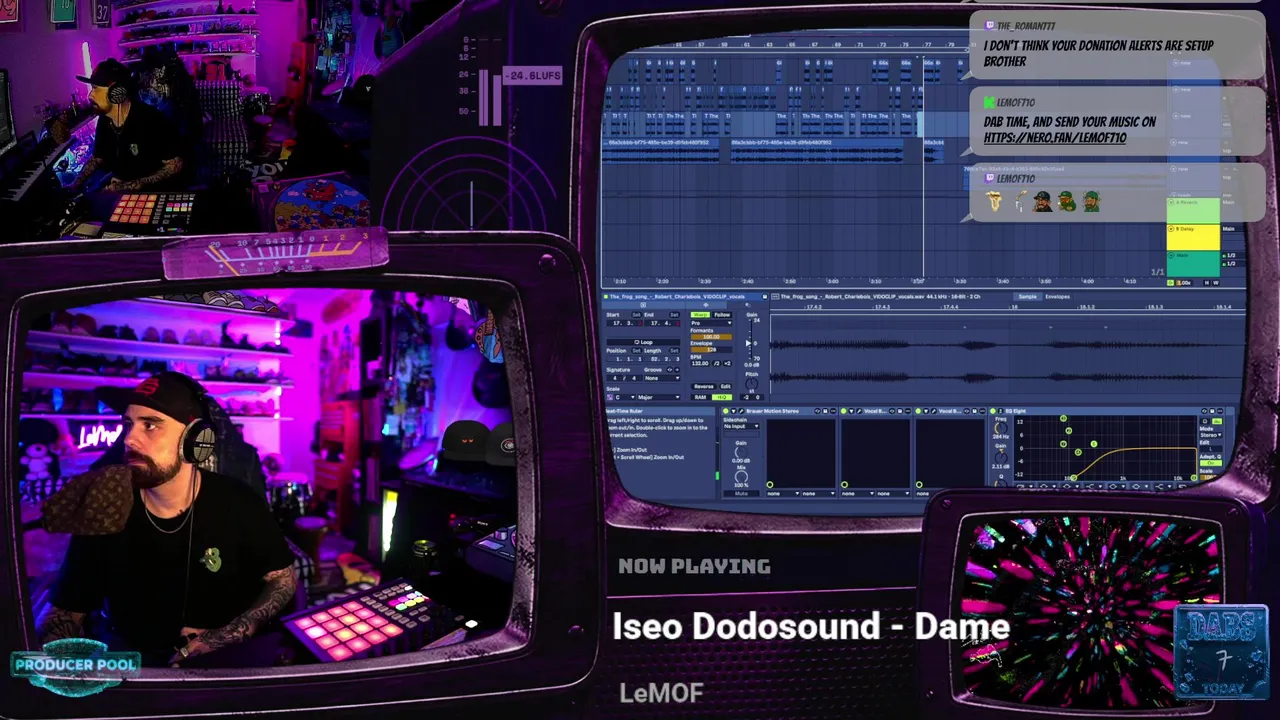Adjust the Formants 100.00 slider
1280x720 pixels.
[711, 337]
